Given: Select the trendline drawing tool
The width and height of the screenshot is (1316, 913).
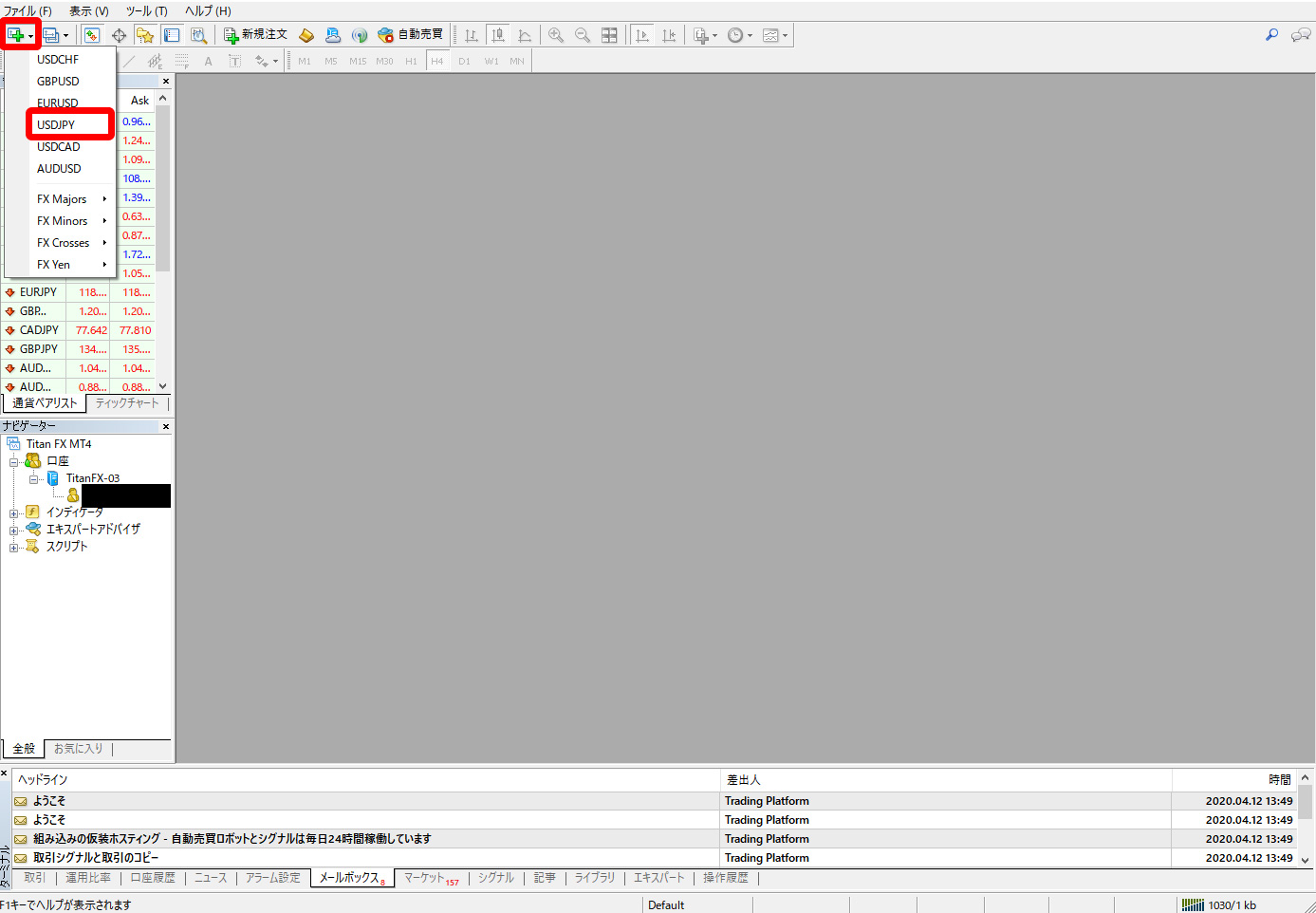Looking at the screenshot, I should [129, 61].
